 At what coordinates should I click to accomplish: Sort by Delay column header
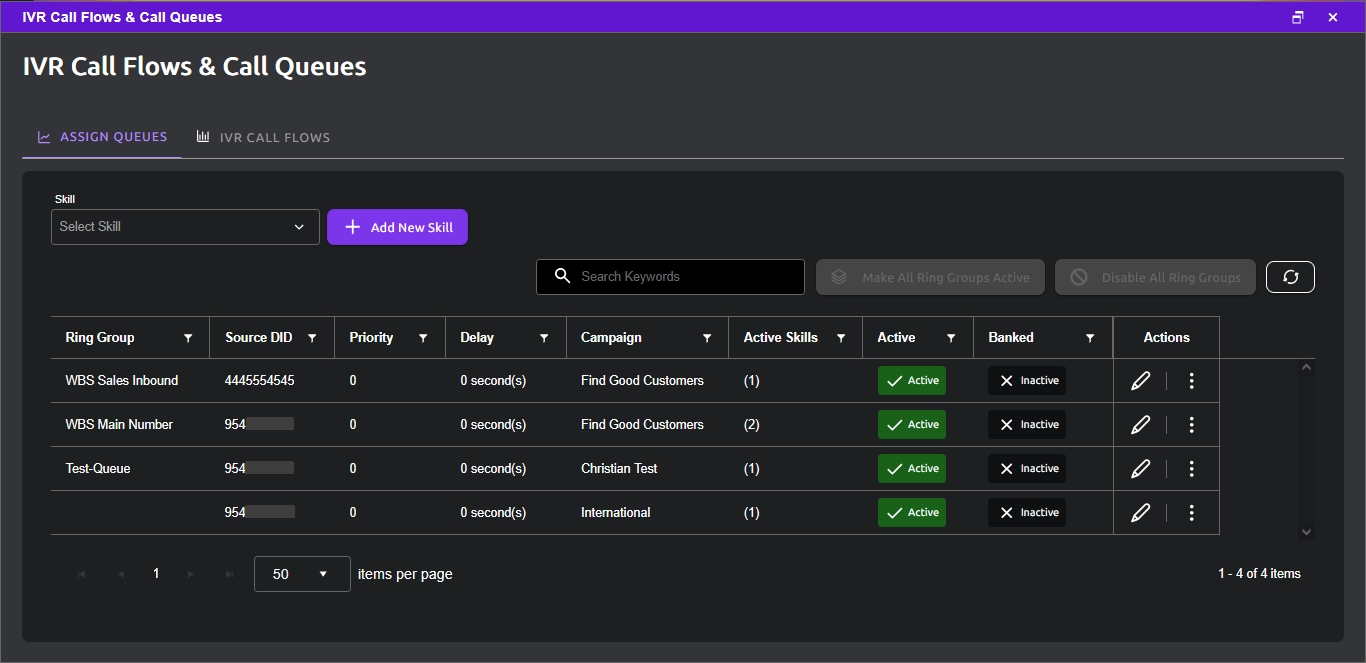coord(477,338)
